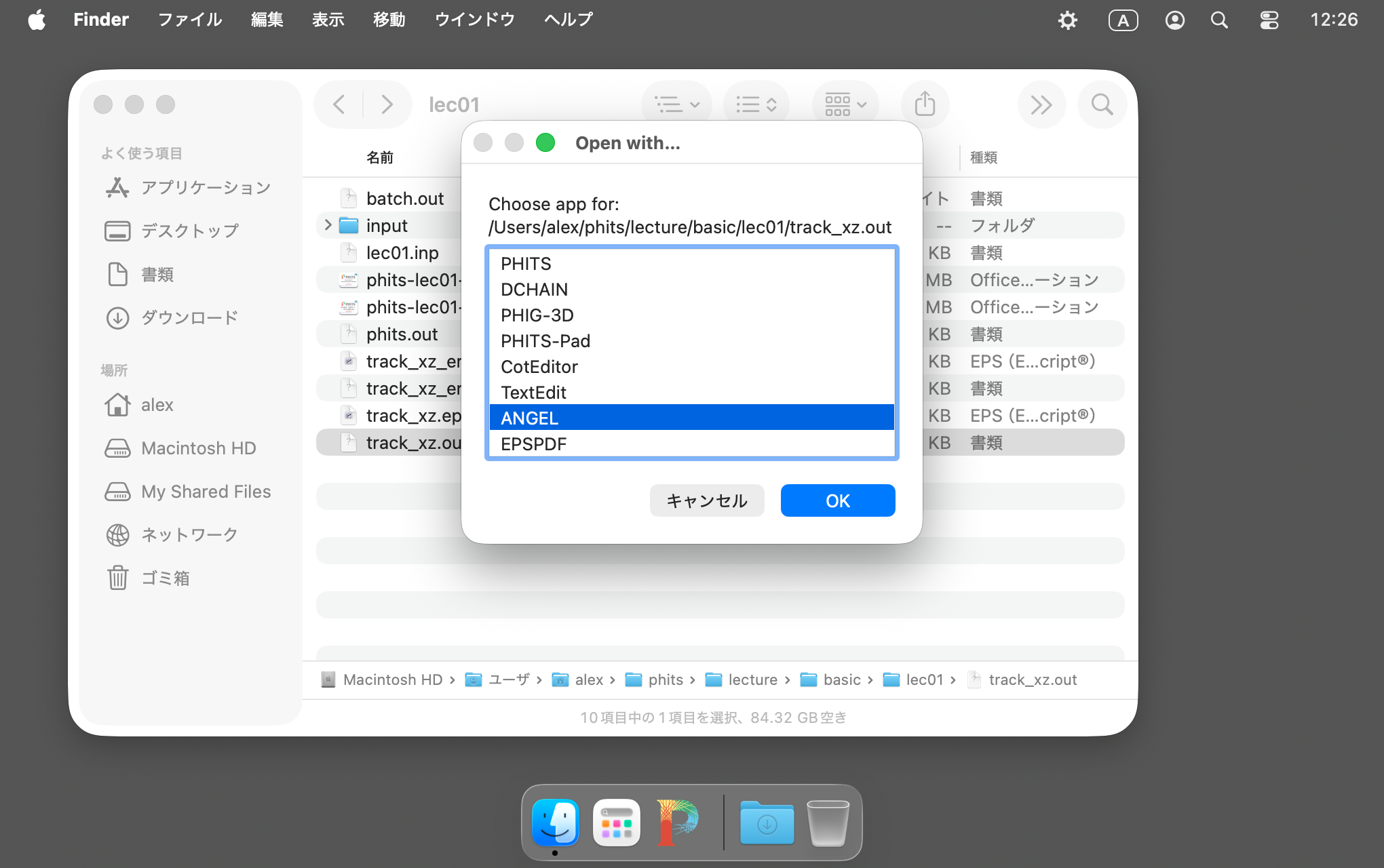The height and width of the screenshot is (868, 1384).
Task: Expand the input folder disclosure triangle
Action: tap(328, 225)
